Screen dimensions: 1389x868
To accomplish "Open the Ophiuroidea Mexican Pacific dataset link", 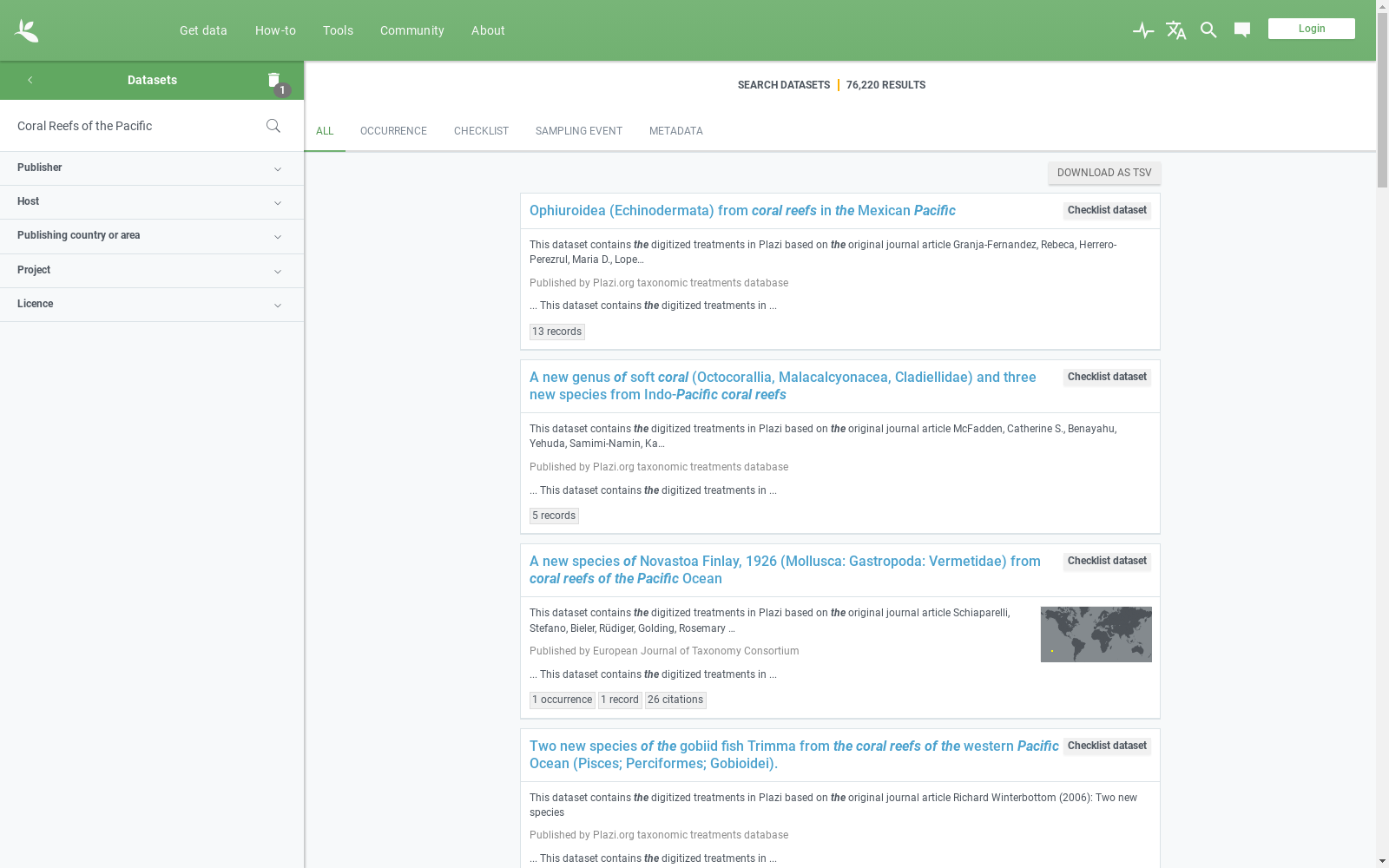I will [742, 211].
